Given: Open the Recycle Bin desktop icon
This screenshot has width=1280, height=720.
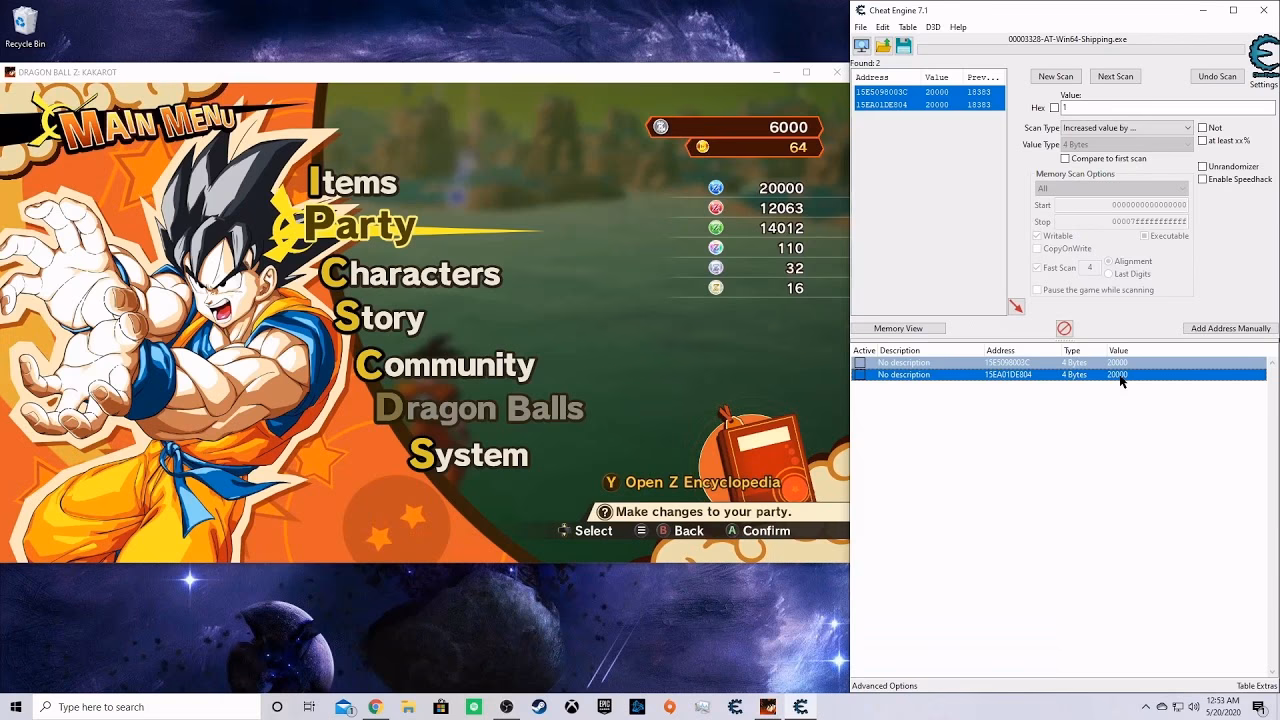Looking at the screenshot, I should tap(25, 28).
